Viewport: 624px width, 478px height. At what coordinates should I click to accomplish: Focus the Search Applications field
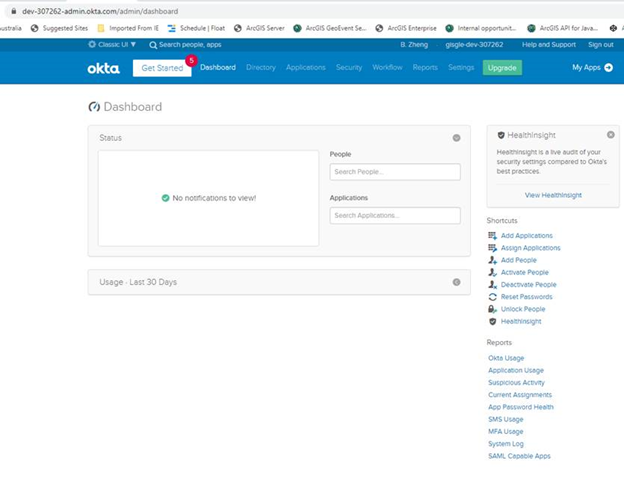coord(395,216)
